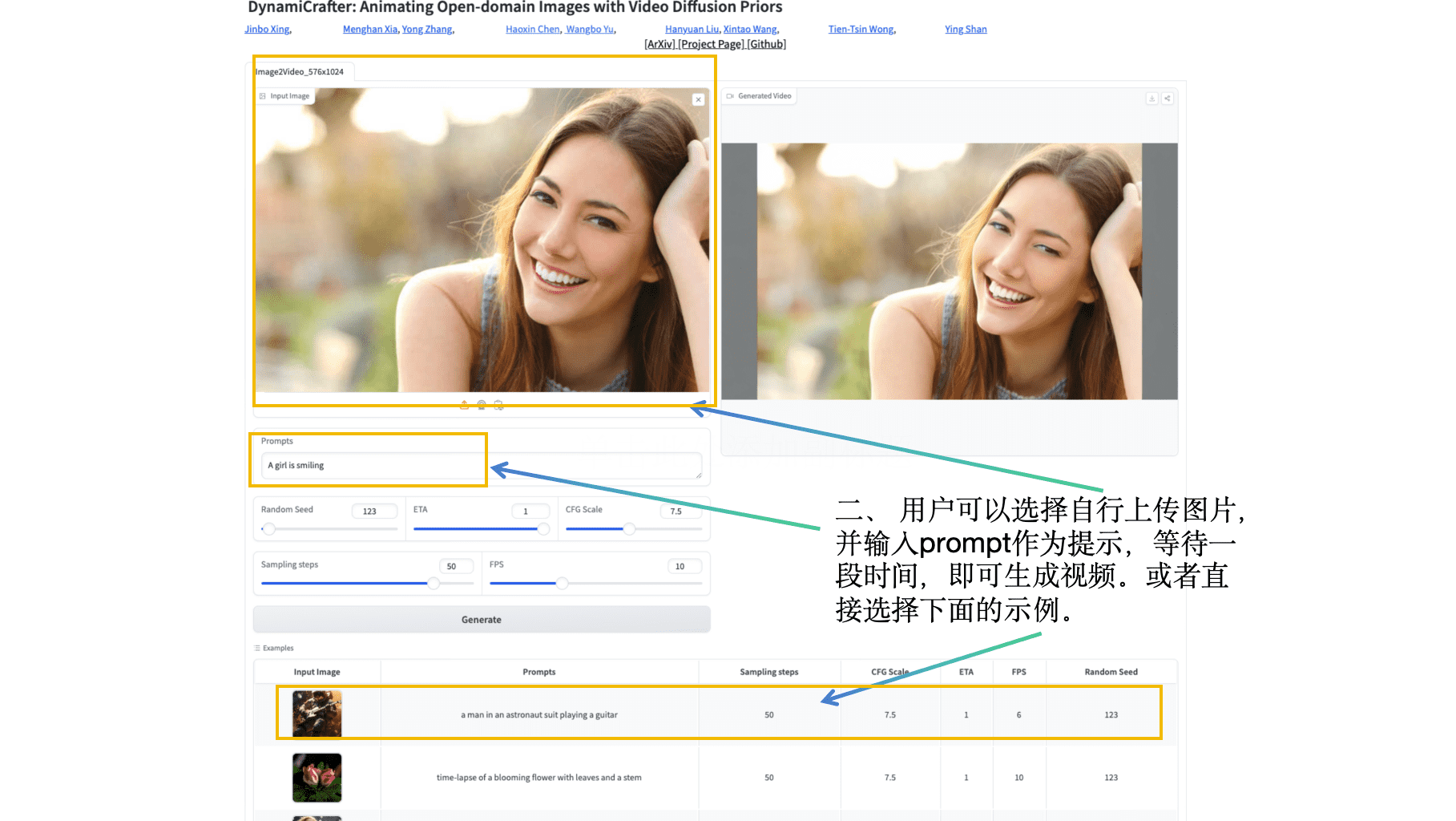The height and width of the screenshot is (821, 1456).
Task: Click FPS value 10 in the flower example row
Action: 1018,777
